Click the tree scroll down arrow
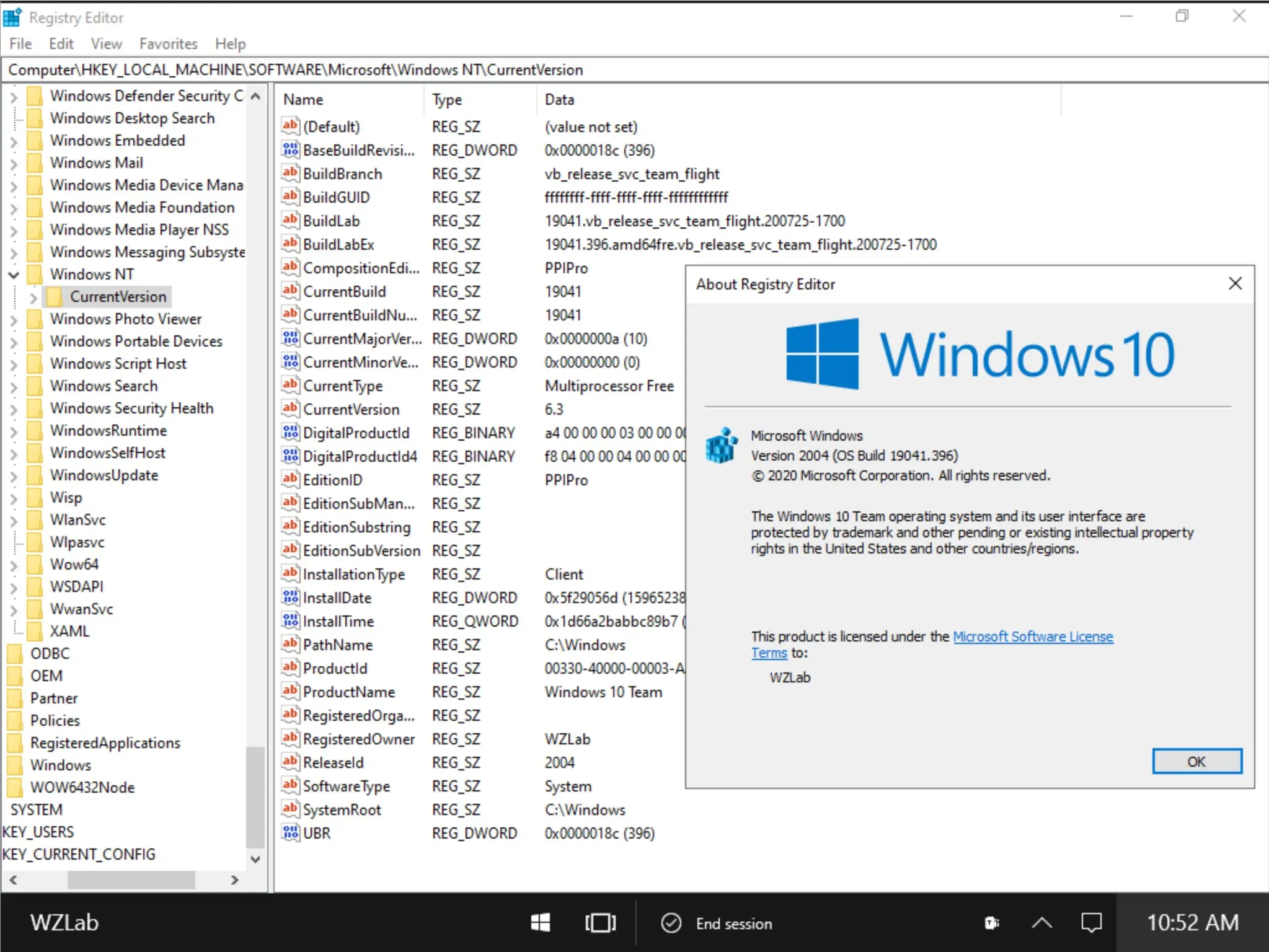The width and height of the screenshot is (1269, 952). pos(255,859)
